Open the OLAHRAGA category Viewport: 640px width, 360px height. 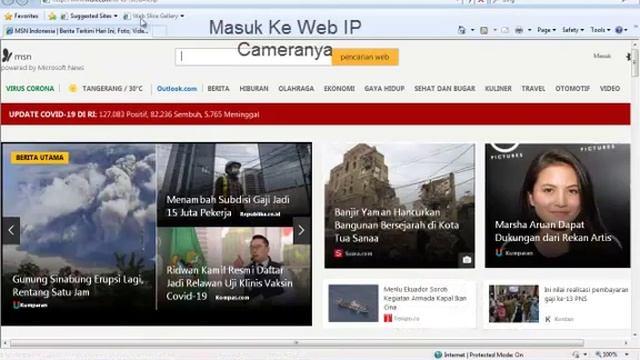(296, 89)
